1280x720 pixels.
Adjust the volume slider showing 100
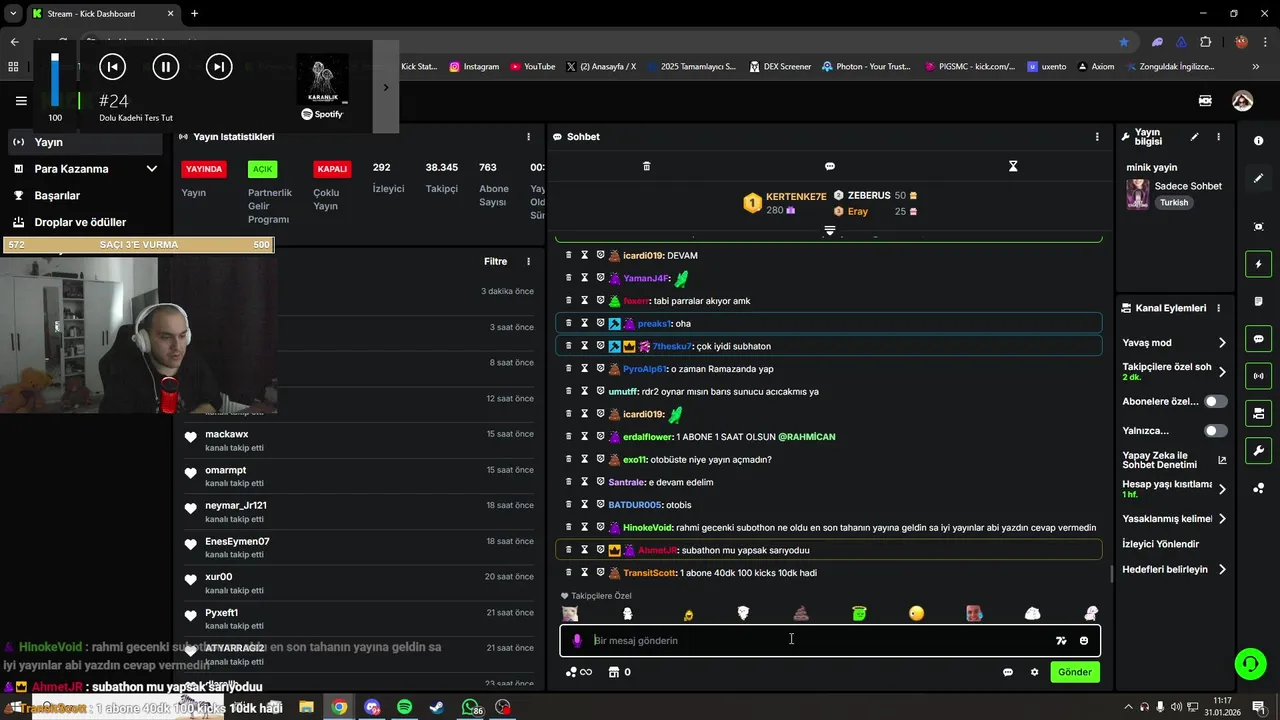click(55, 80)
